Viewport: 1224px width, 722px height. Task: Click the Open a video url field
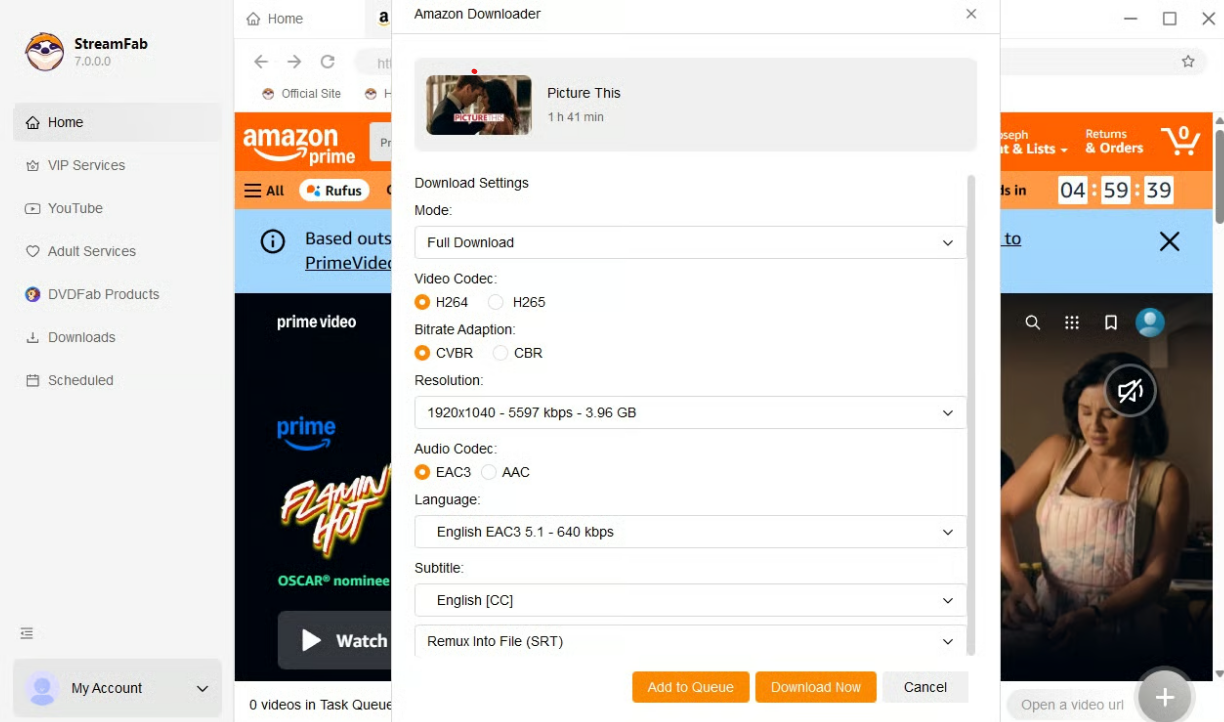pos(1072,704)
